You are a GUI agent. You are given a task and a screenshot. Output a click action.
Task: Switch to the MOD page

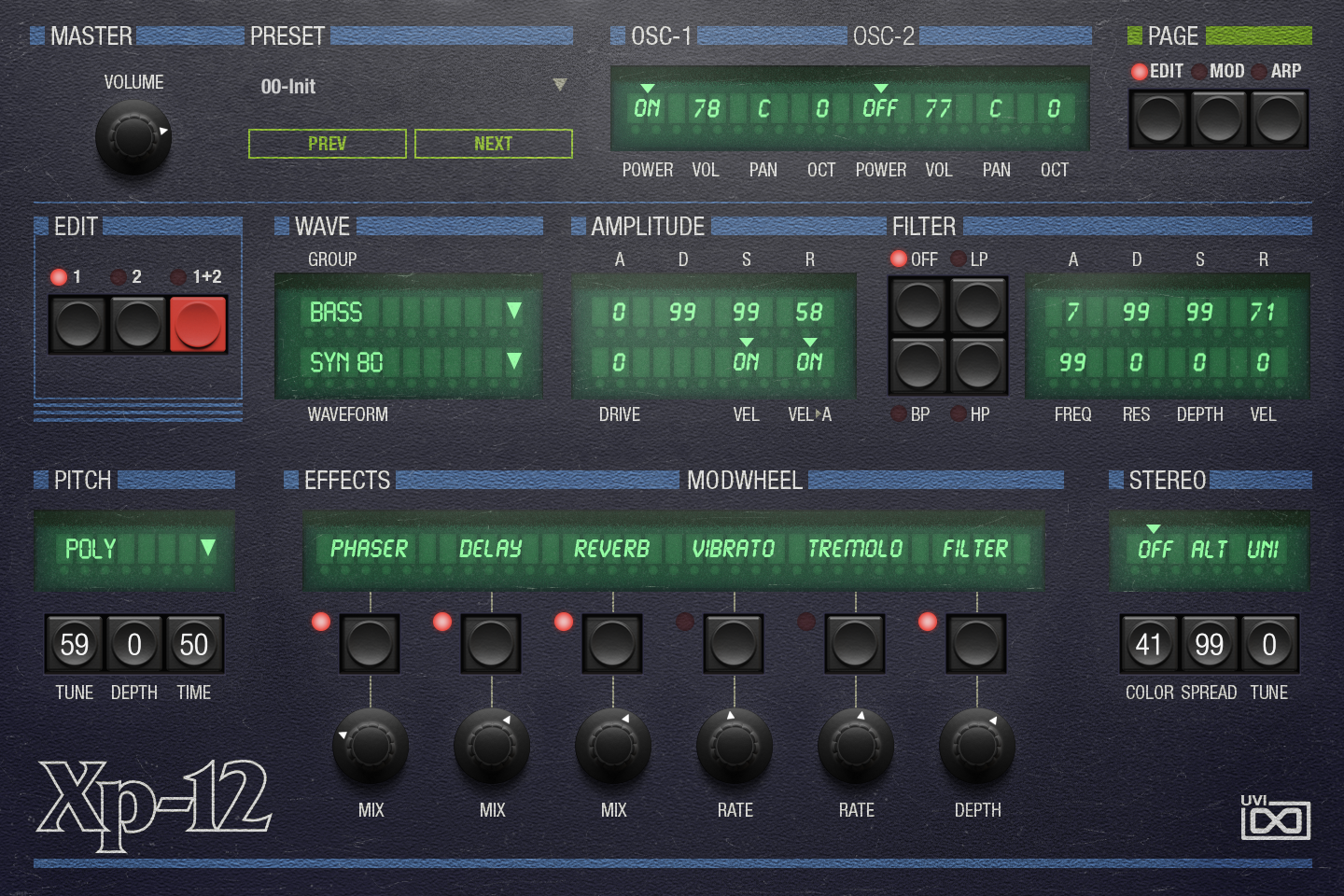pyautogui.click(x=1219, y=119)
